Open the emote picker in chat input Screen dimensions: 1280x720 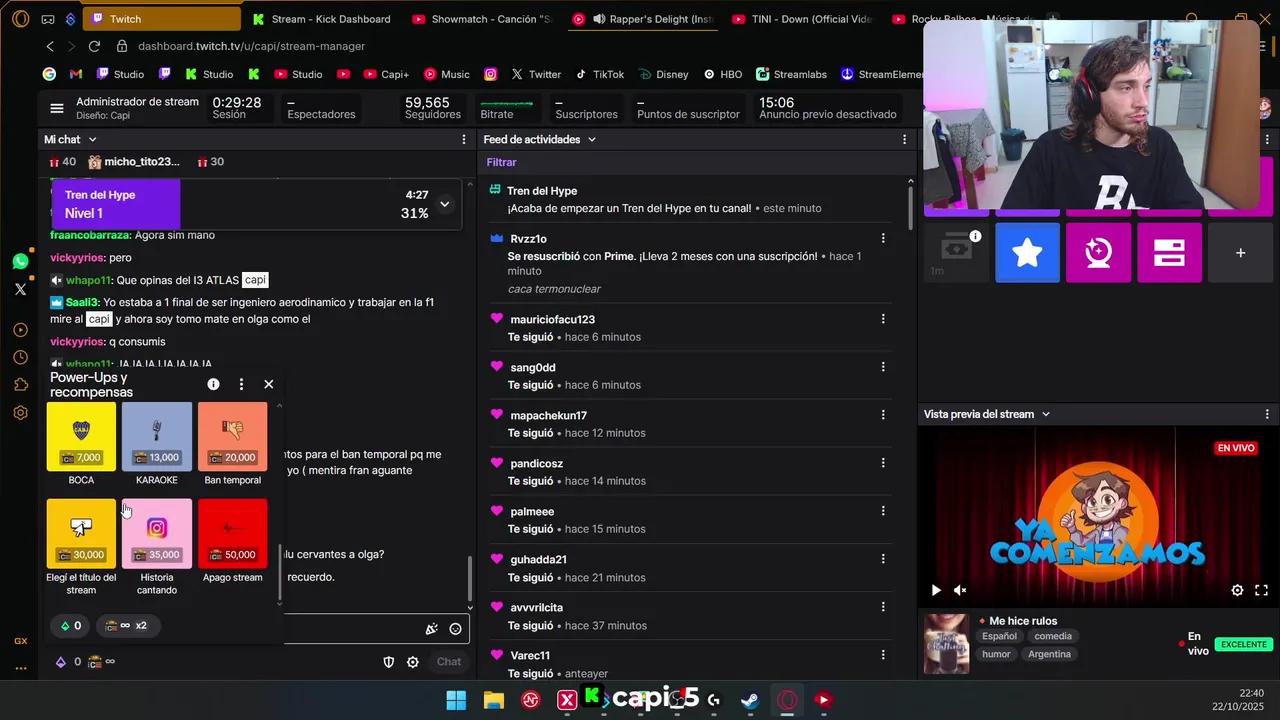pos(455,629)
